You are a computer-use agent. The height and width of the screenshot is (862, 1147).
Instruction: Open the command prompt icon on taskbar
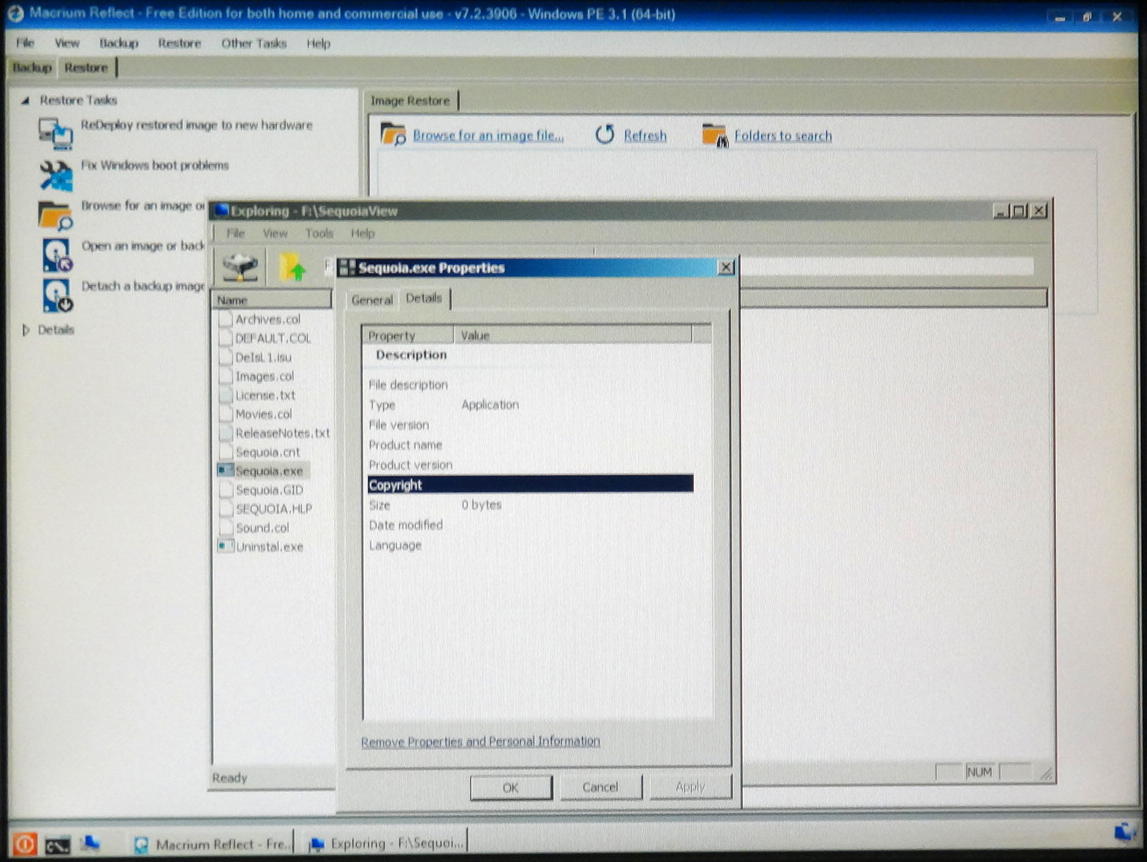coord(57,845)
